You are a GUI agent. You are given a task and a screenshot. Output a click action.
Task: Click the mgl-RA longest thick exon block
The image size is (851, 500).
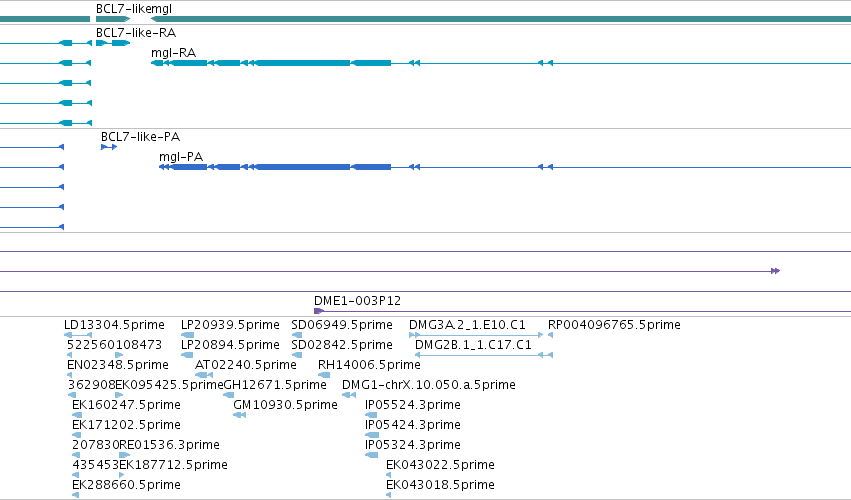(302, 63)
